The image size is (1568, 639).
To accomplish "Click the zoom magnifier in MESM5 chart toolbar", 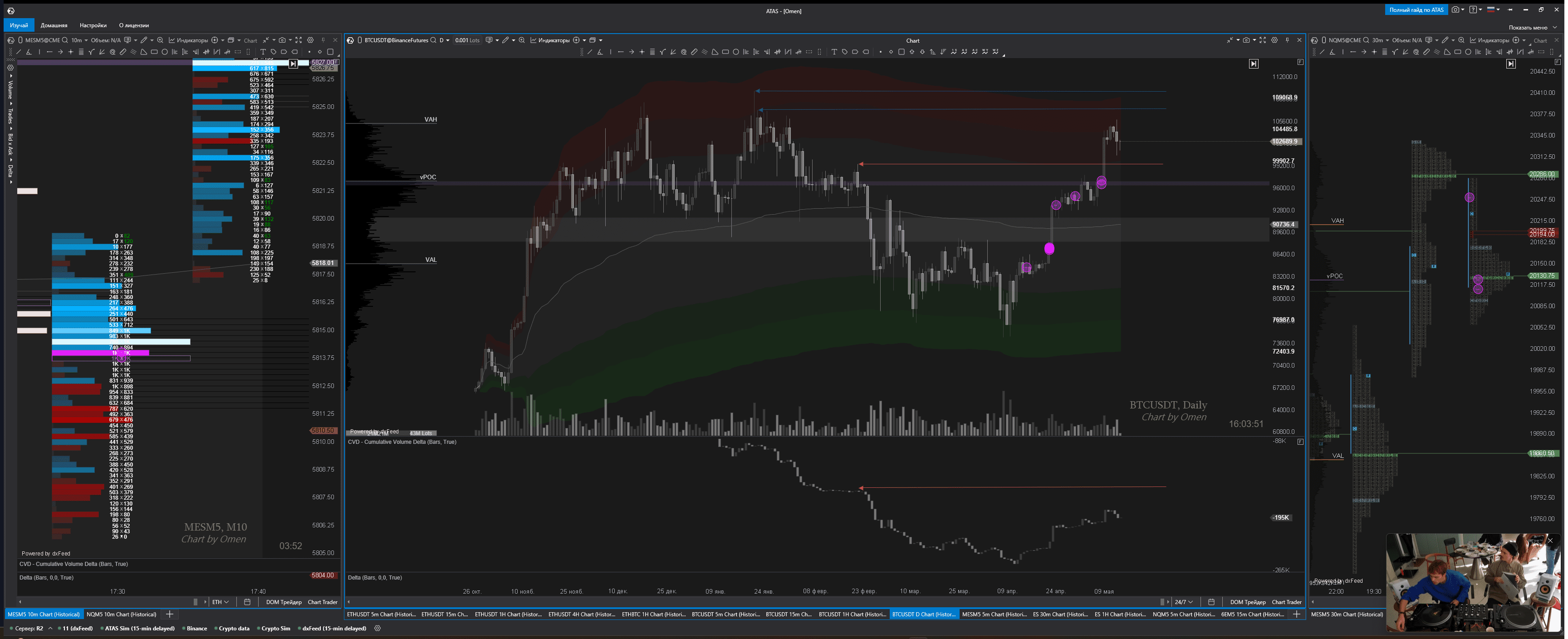I will (160, 40).
